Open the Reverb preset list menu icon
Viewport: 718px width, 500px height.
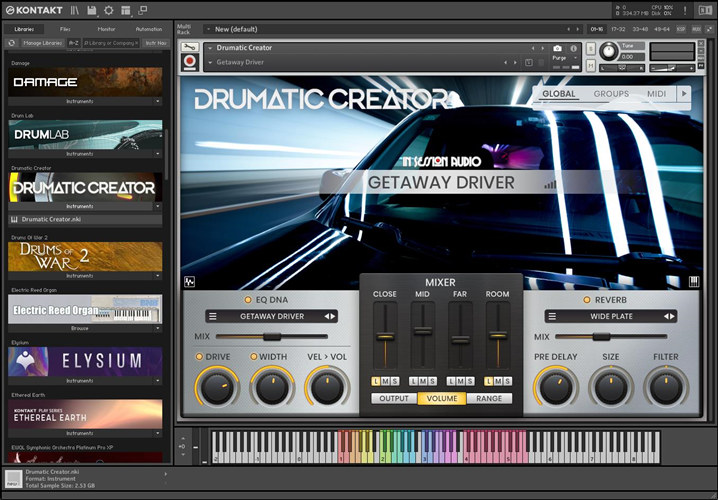pos(551,316)
